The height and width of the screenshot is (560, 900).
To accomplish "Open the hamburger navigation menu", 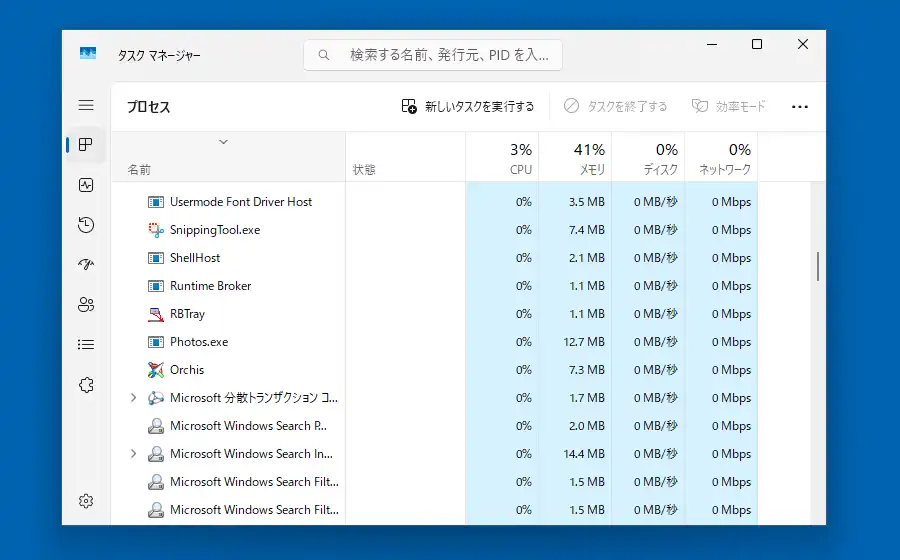I will 86,105.
